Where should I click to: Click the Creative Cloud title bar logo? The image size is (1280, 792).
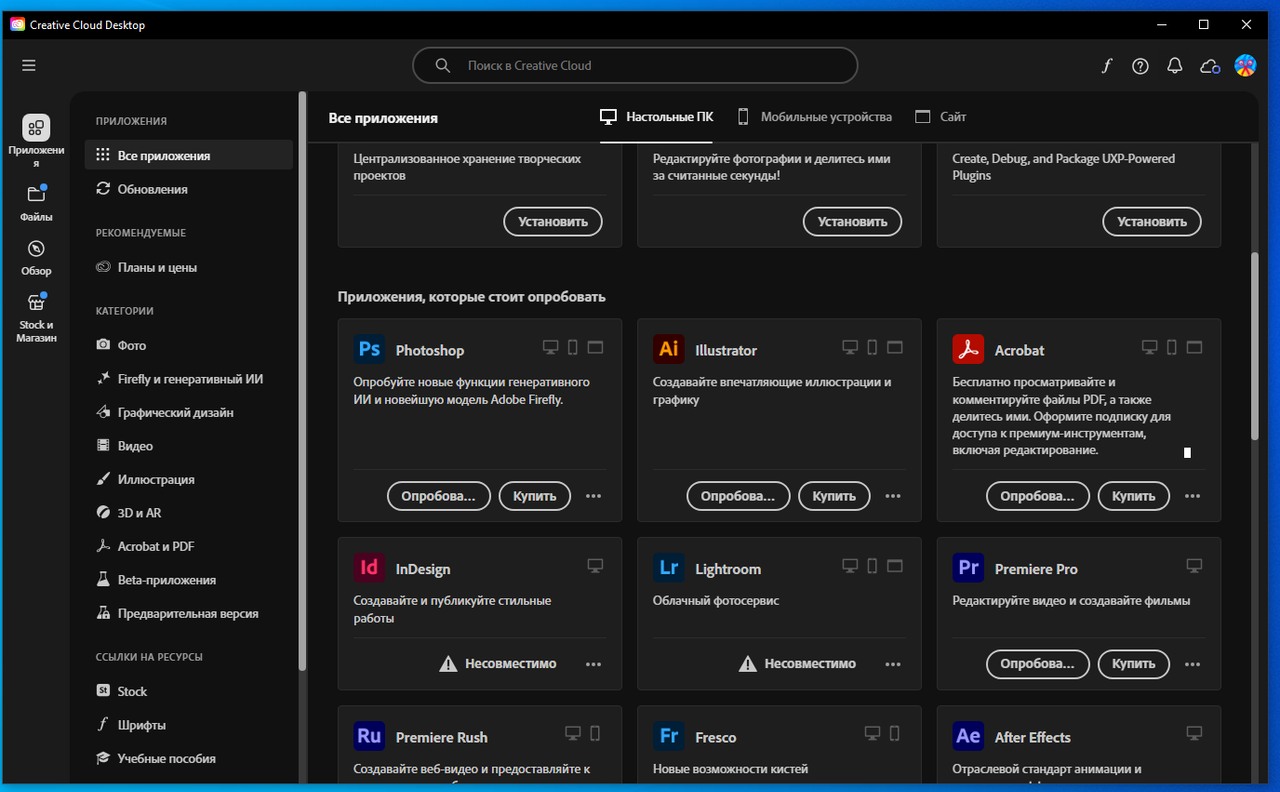(x=17, y=24)
